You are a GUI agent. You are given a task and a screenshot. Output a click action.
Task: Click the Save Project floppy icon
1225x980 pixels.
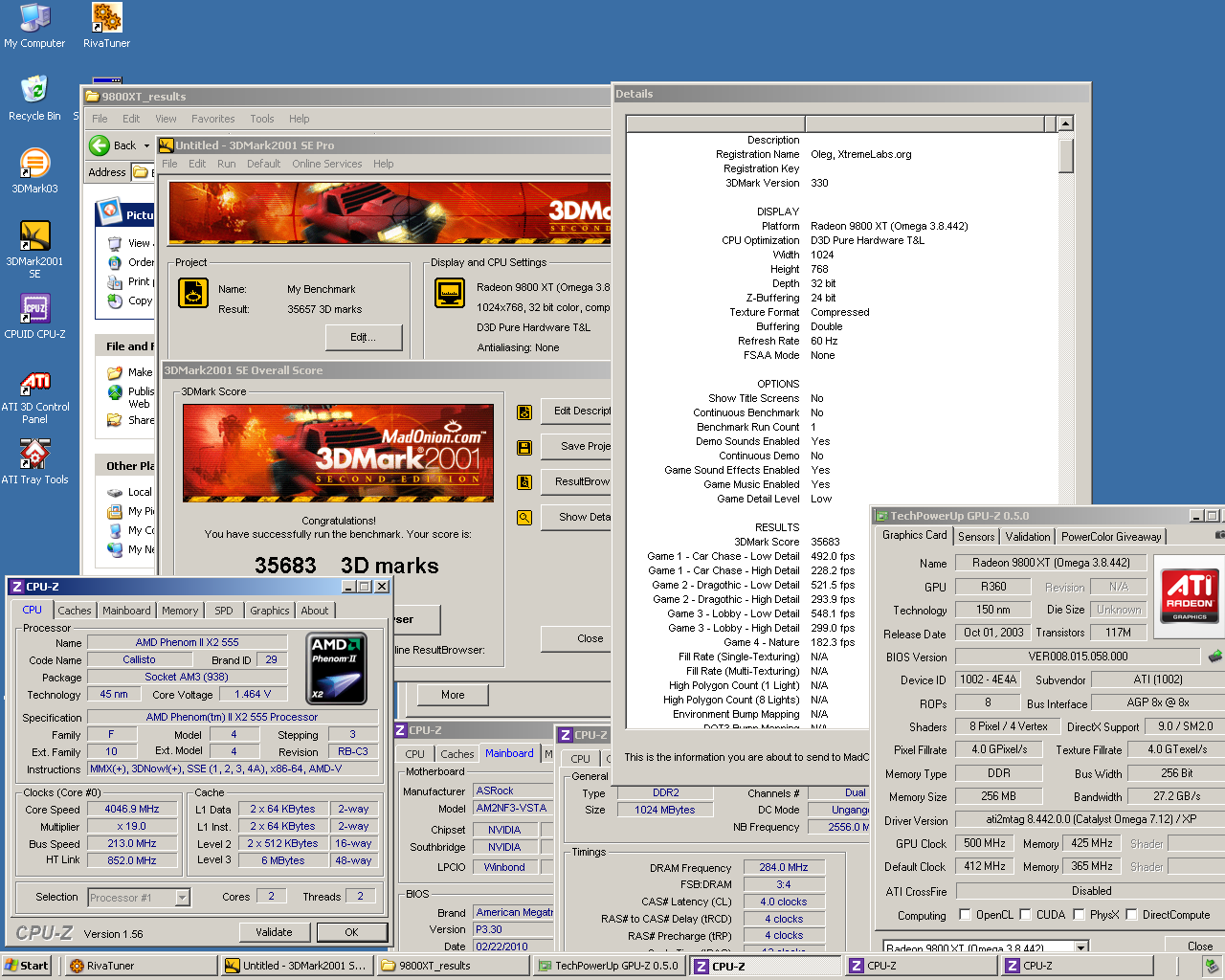tap(524, 447)
